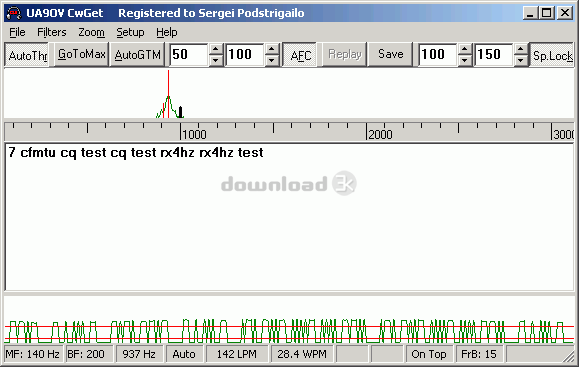Click the CwGet headphones title bar icon
Screen dimensions: 579x367
pyautogui.click(x=14, y=13)
